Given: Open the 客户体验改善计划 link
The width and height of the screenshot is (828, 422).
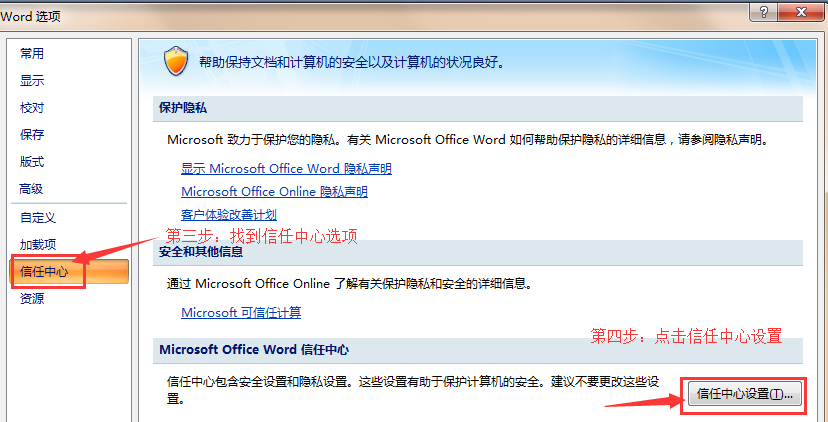Looking at the screenshot, I should point(229,214).
